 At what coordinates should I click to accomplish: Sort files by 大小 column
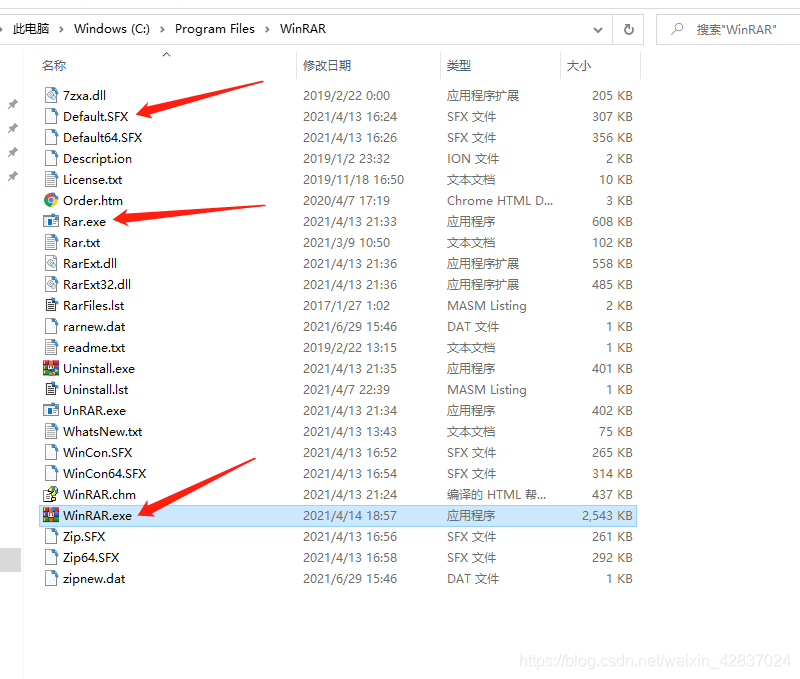coord(579,65)
